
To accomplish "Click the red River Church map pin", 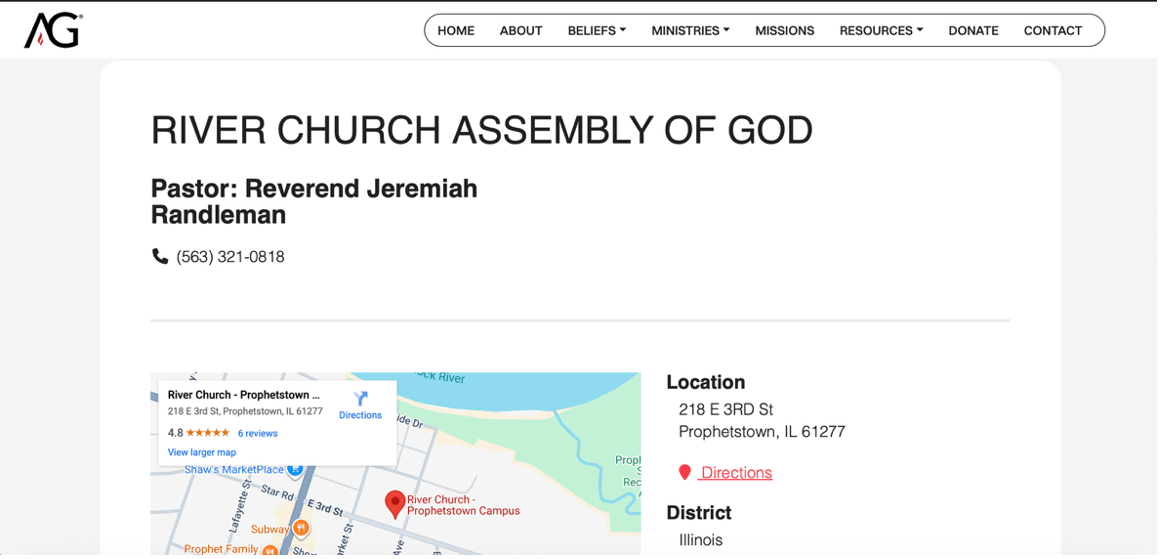I will 395,503.
